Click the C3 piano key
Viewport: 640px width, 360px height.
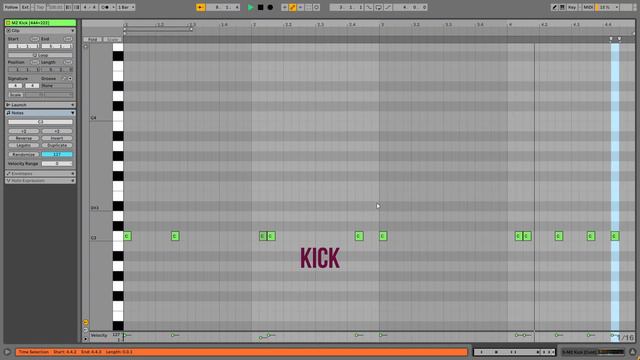[118, 236]
